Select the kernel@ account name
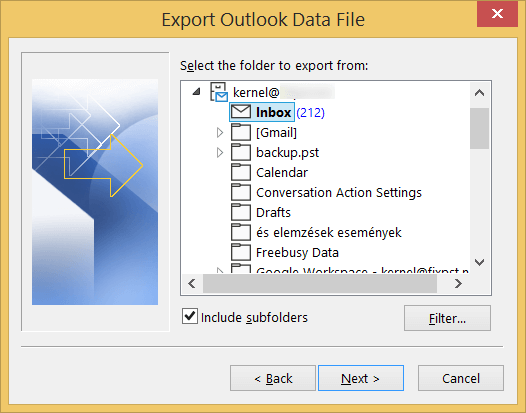The image size is (526, 413). 256,92
